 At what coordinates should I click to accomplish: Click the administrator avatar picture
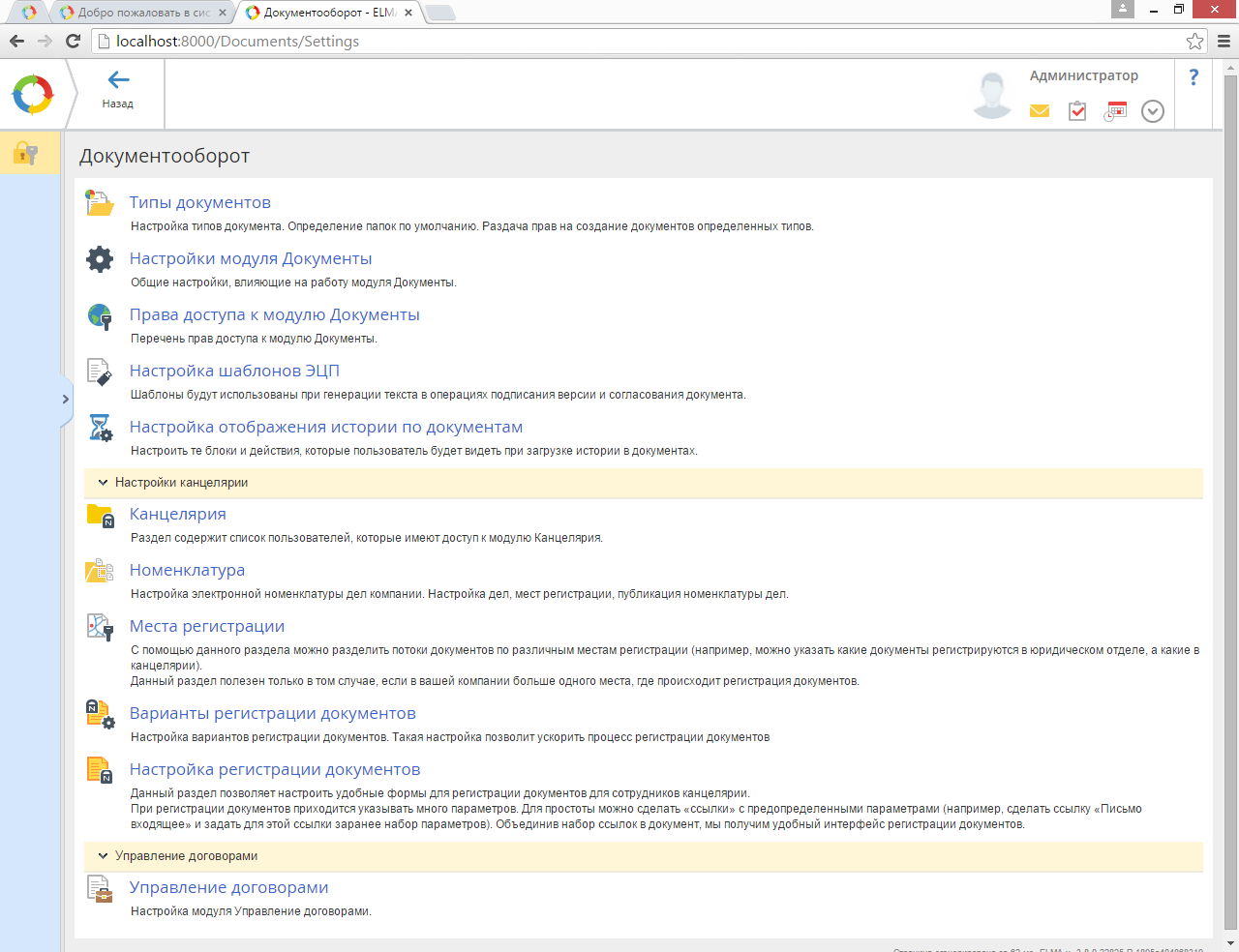992,95
